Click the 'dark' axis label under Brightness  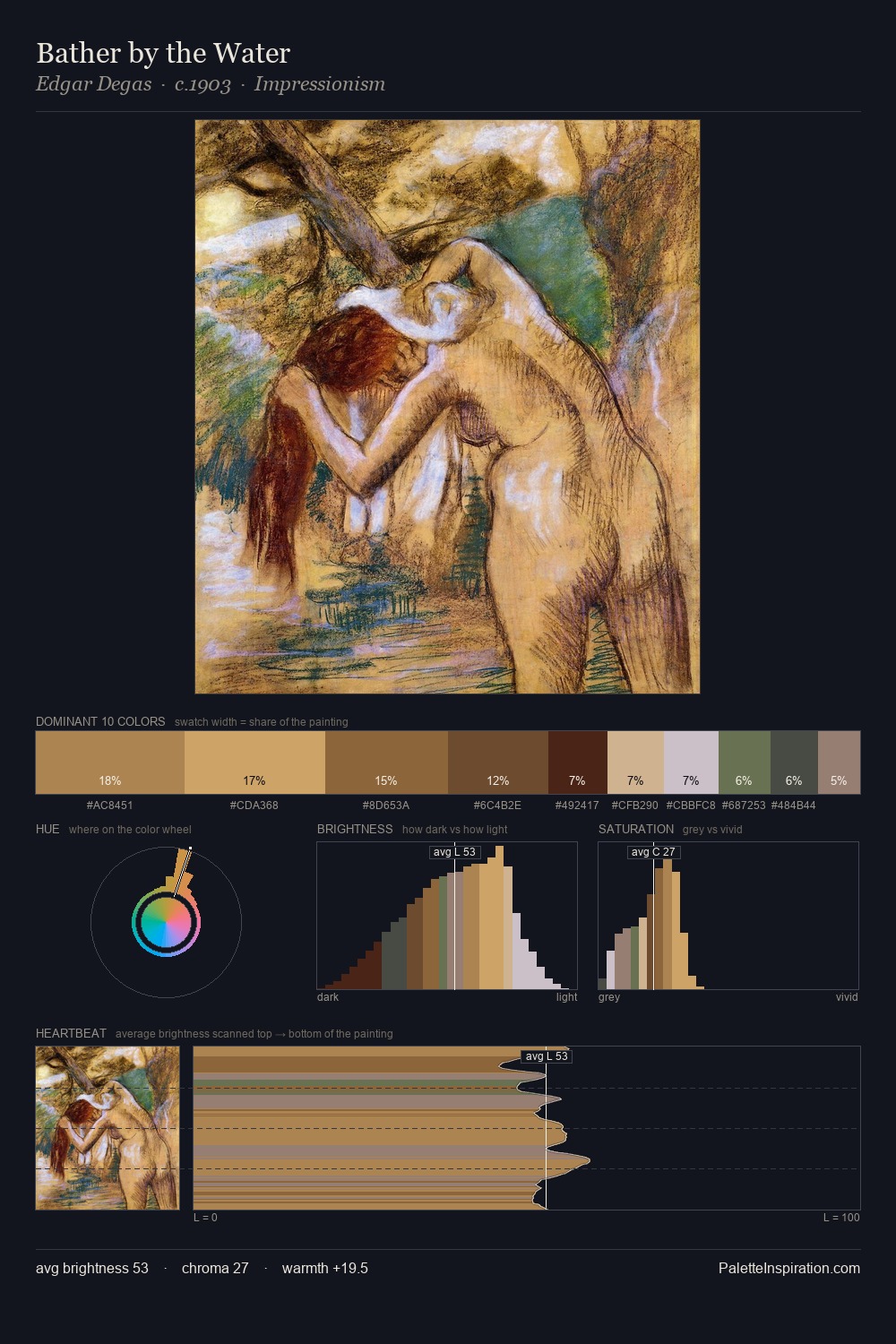(328, 997)
